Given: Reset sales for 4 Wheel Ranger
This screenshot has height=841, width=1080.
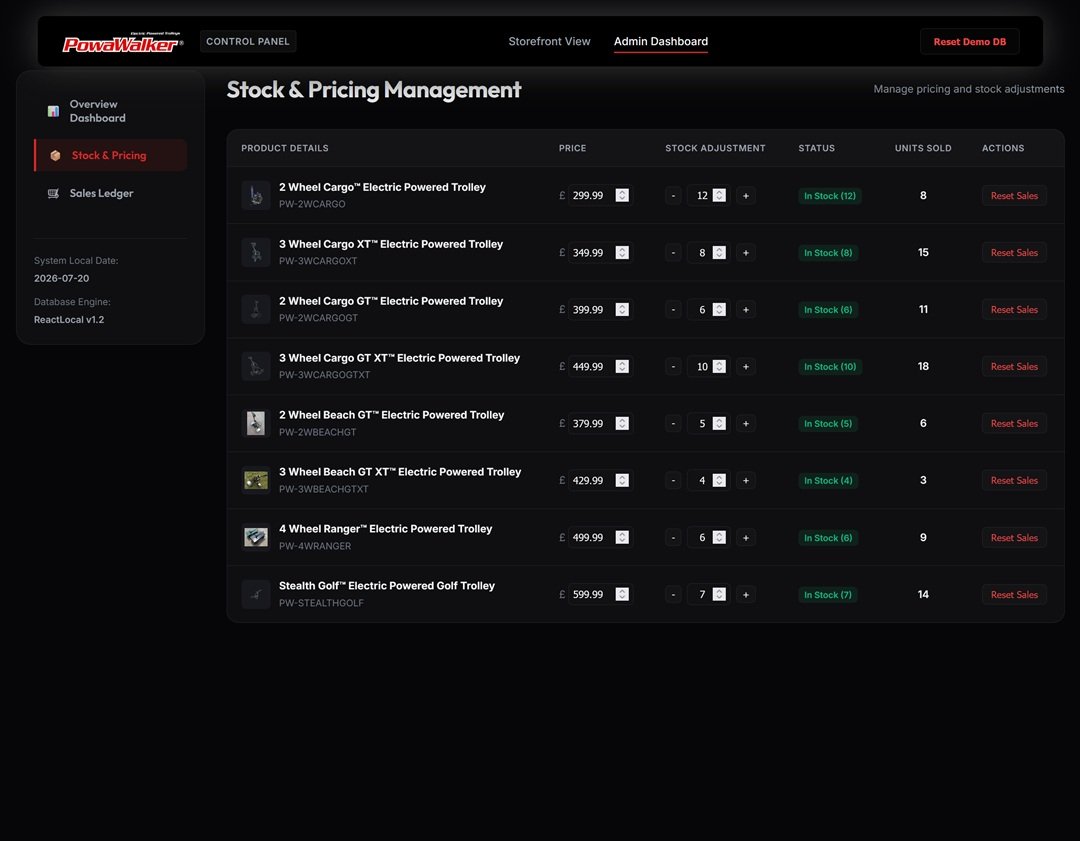Looking at the screenshot, I should (1014, 537).
